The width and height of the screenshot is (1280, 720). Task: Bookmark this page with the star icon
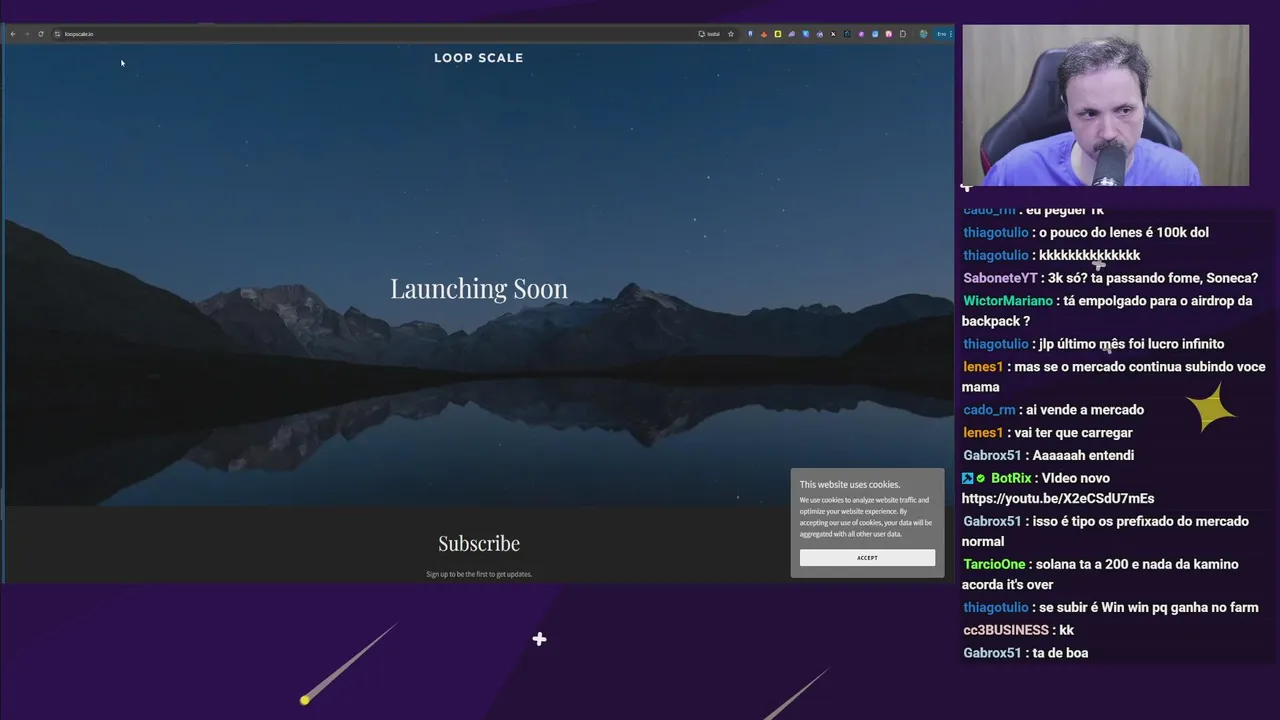pyautogui.click(x=731, y=34)
